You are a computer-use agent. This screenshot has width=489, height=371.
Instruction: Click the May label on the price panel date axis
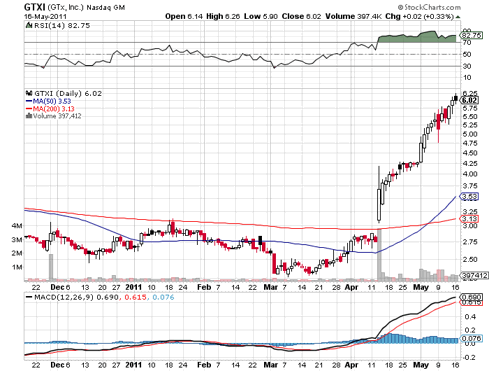click(x=421, y=287)
